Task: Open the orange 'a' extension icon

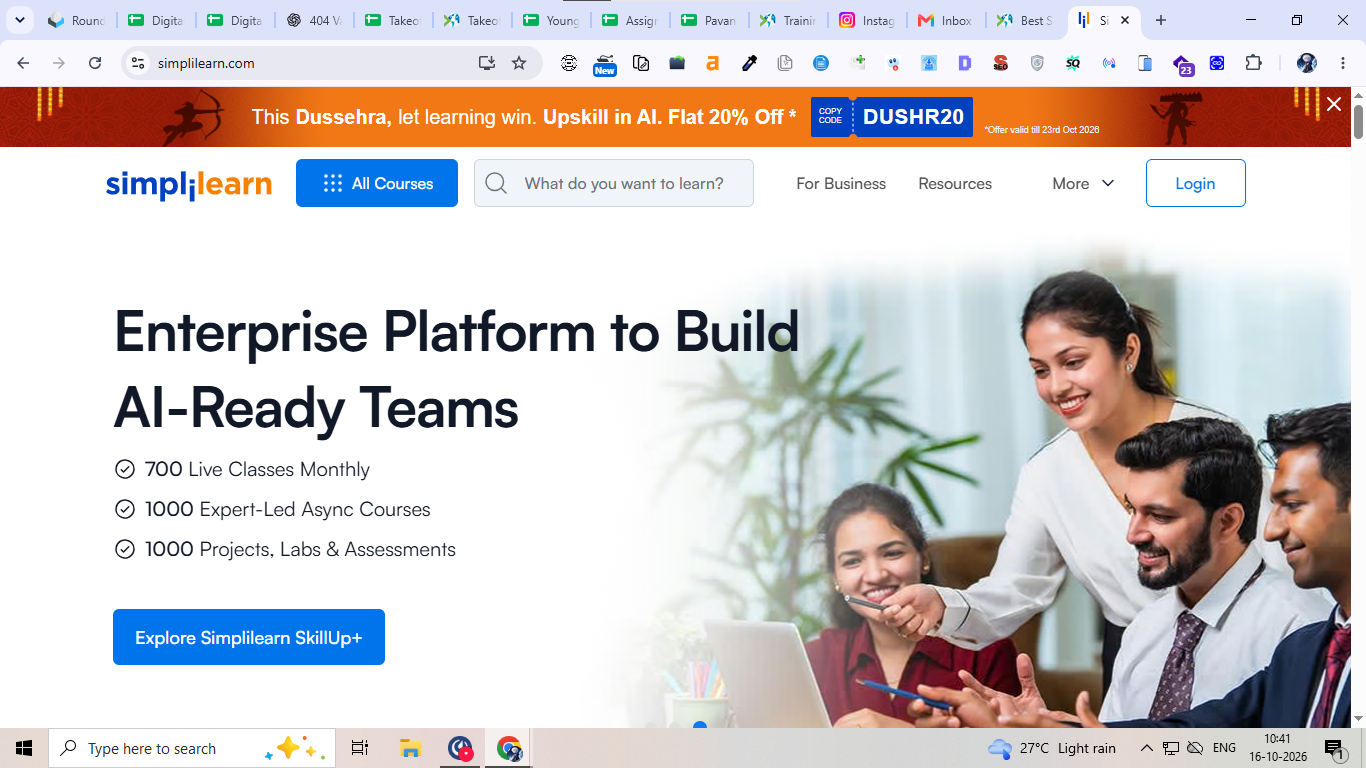Action: point(713,63)
